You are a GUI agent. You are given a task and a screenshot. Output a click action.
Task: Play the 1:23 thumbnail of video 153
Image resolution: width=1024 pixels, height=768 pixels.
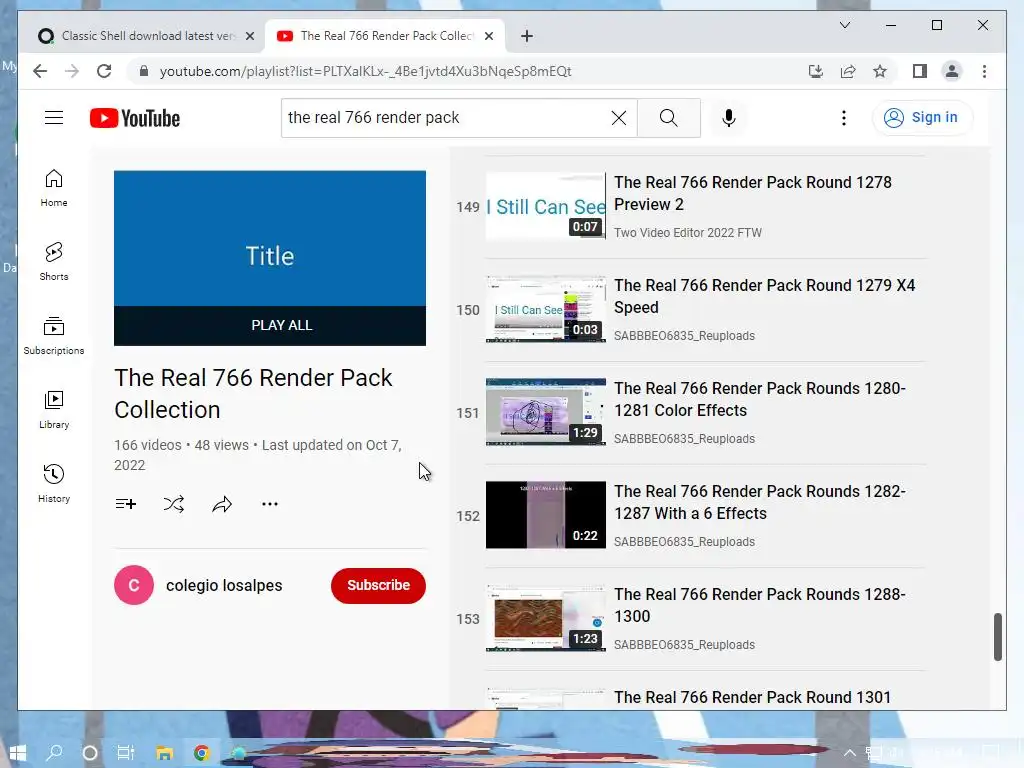tap(546, 618)
